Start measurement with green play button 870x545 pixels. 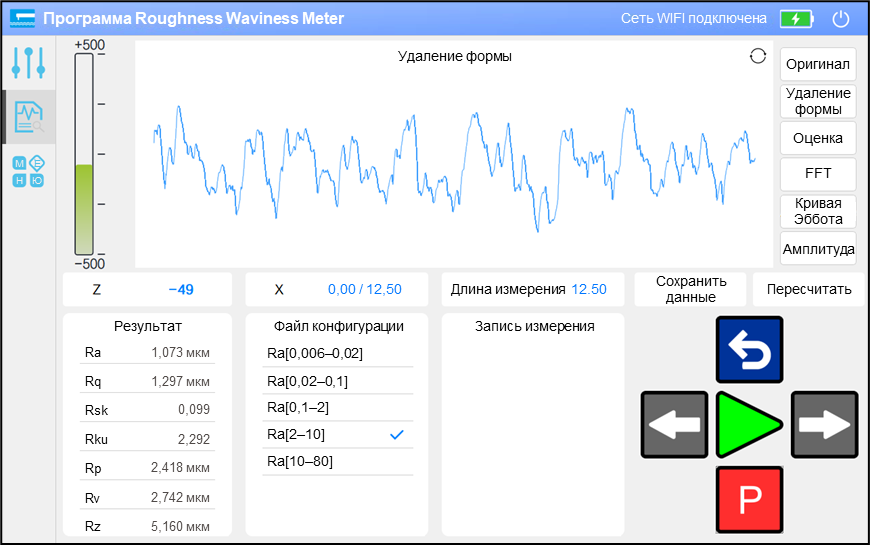tap(749, 425)
